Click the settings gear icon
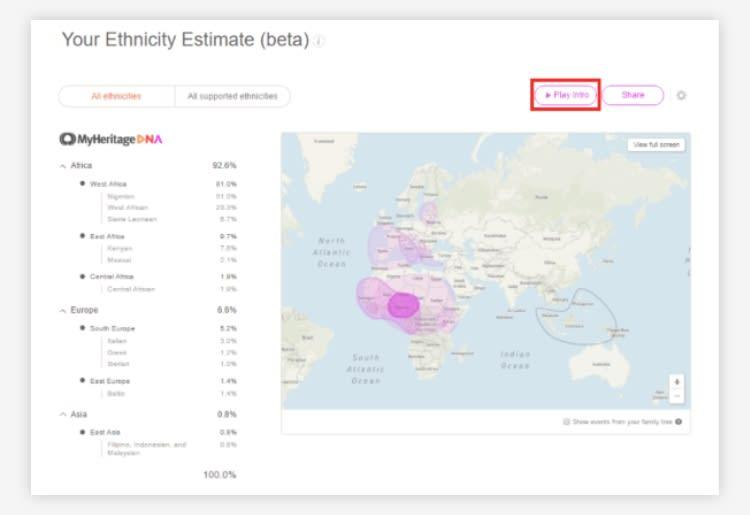 [x=681, y=96]
